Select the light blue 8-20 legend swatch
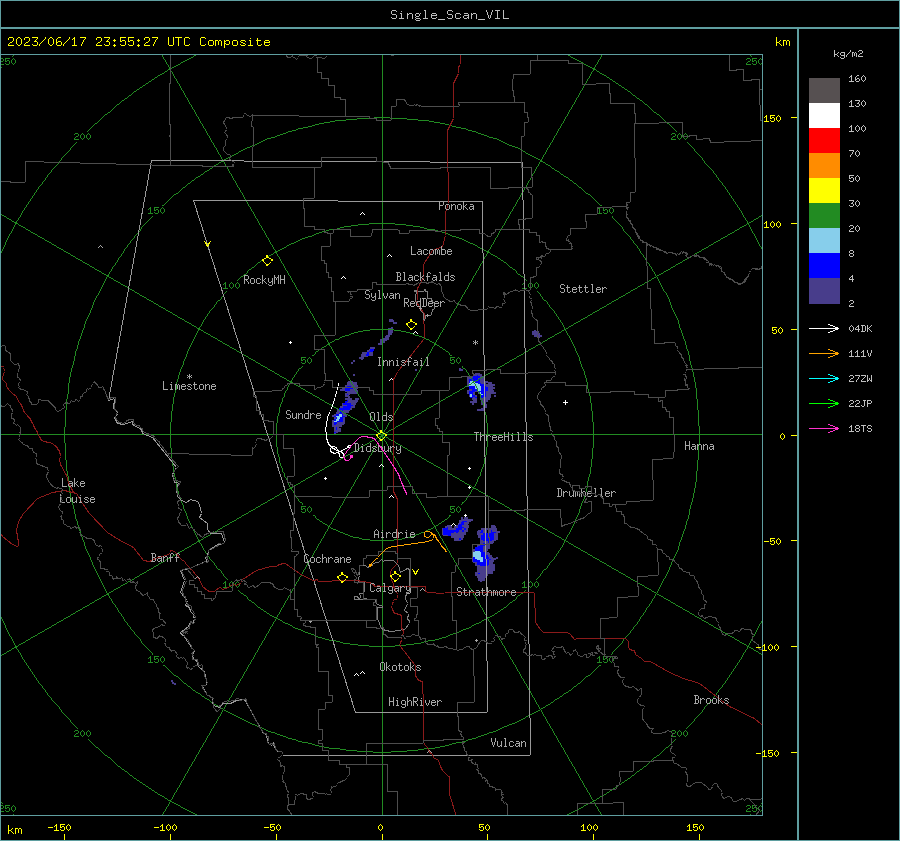This screenshot has width=900, height=841. tap(824, 241)
